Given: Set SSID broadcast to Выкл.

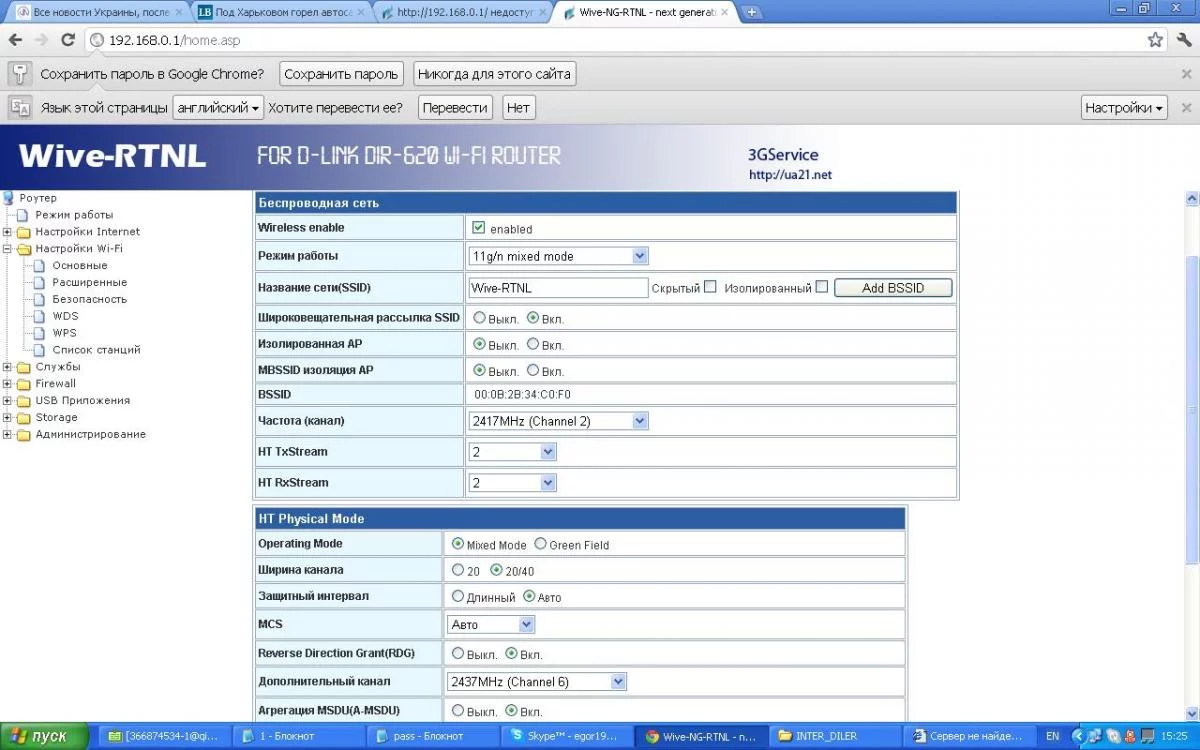Looking at the screenshot, I should tap(480, 318).
